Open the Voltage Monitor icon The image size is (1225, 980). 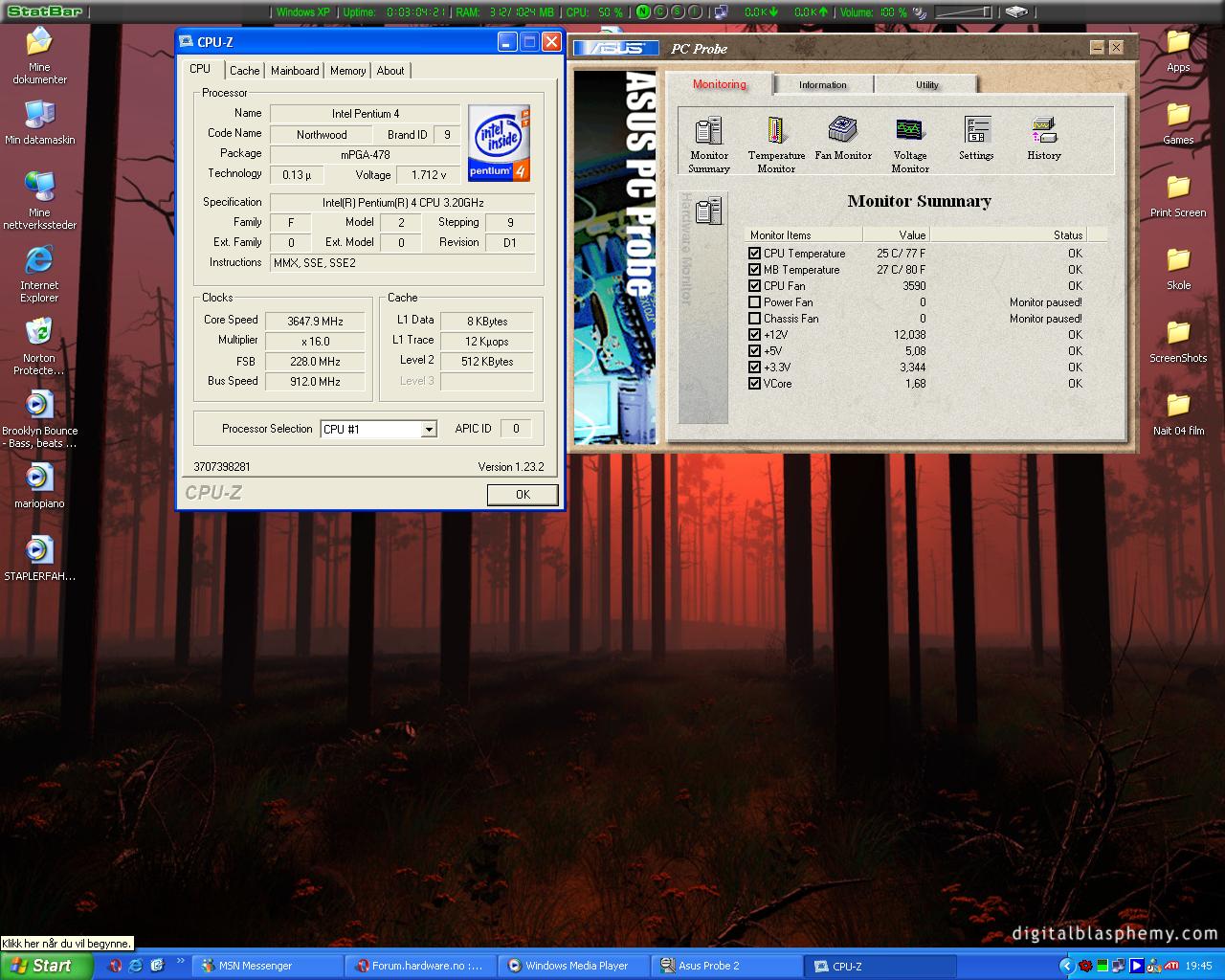coord(910,145)
